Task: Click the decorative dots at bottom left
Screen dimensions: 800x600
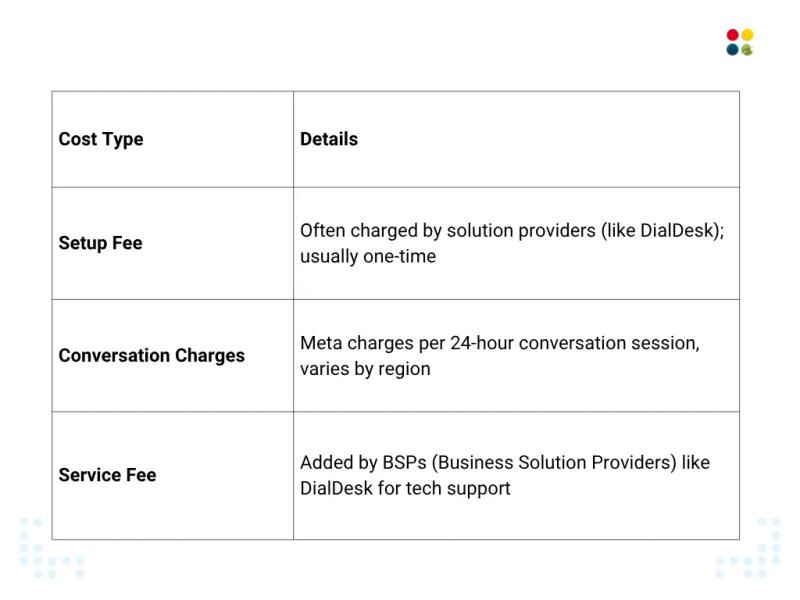Action: (x=51, y=548)
